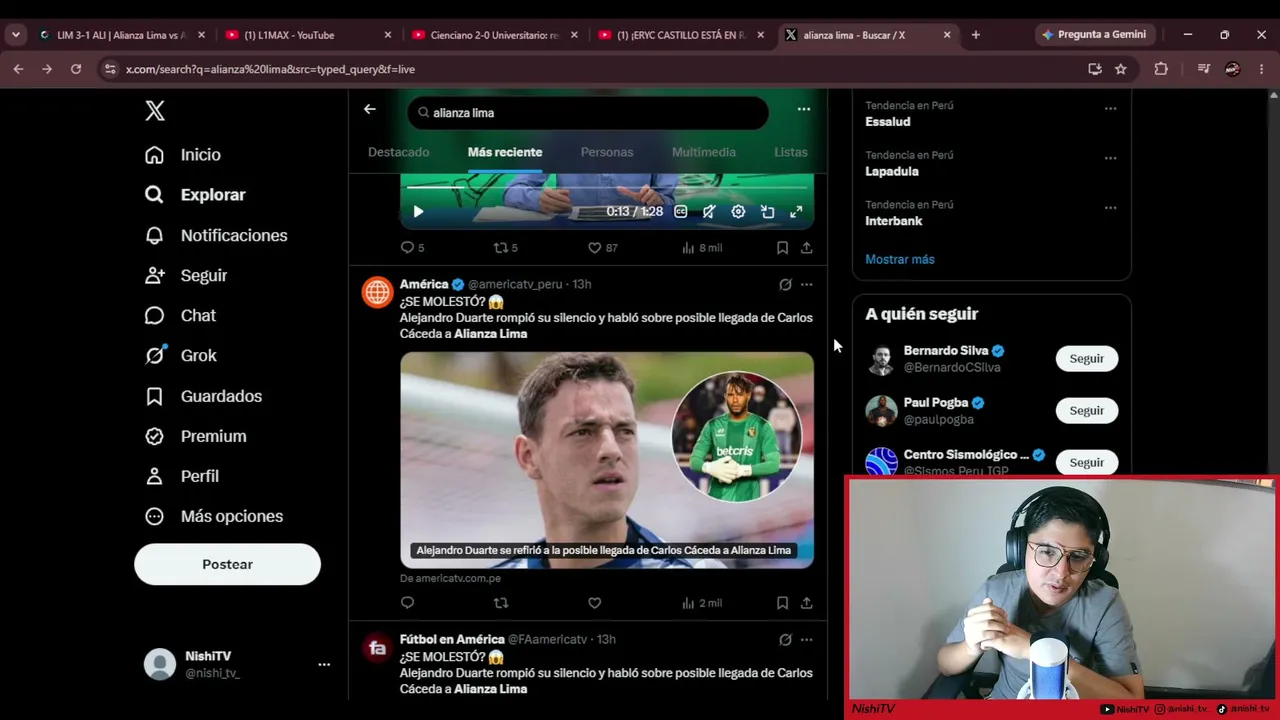Viewport: 1280px width, 720px height.
Task: Open options for Essalud trend
Action: [1110, 108]
